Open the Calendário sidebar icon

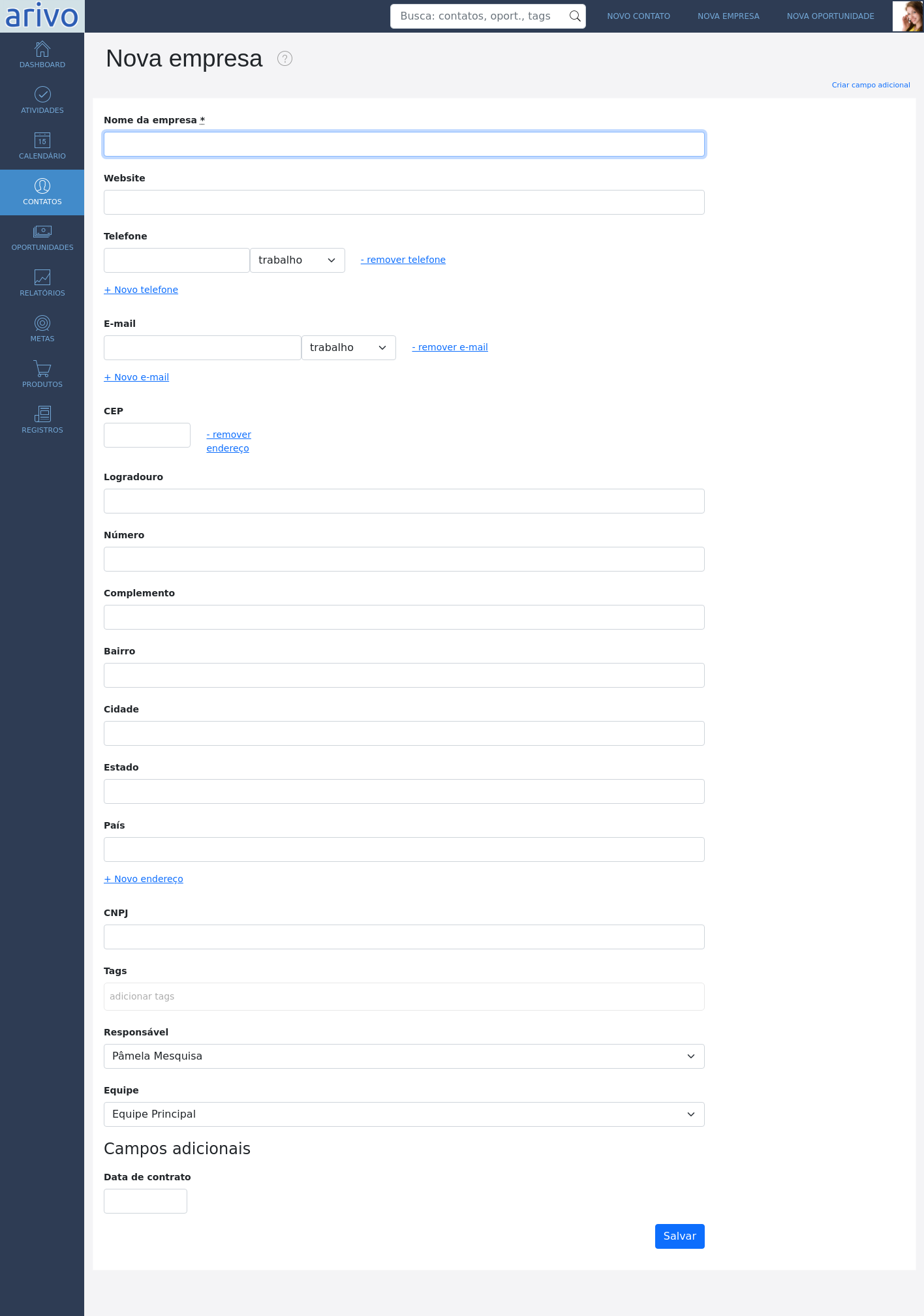click(42, 140)
